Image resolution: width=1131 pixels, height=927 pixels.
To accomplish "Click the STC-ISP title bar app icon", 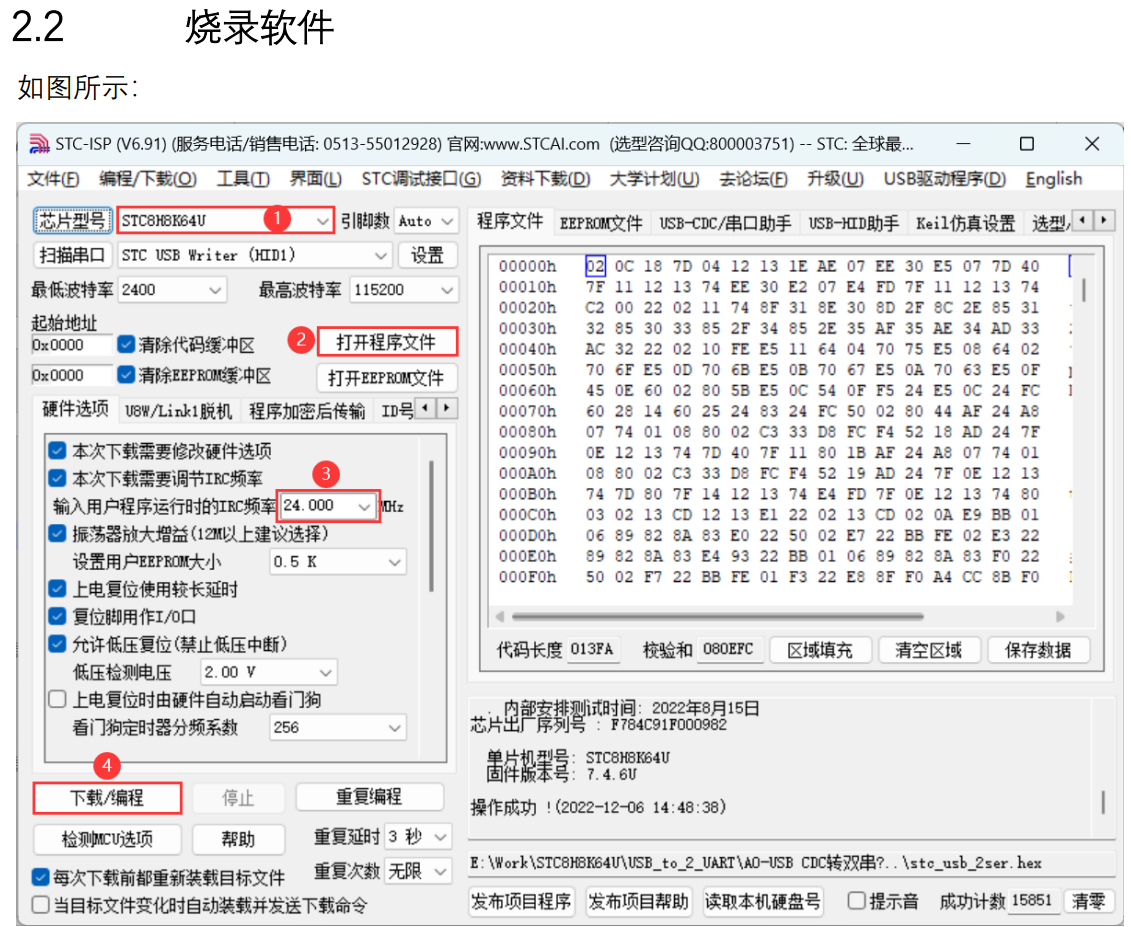I will (39, 144).
